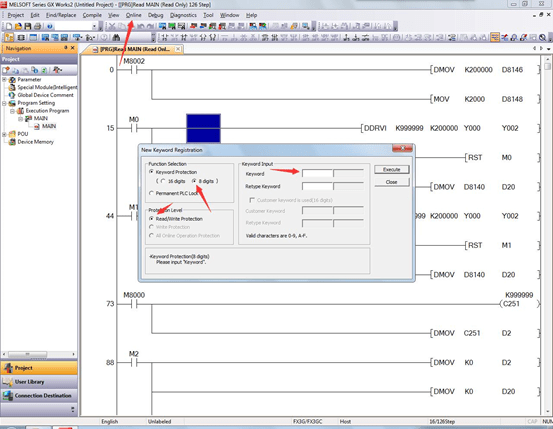Screen dimensions: 553x429
Task: Click the POU folder icon in tree
Action: coord(12,134)
